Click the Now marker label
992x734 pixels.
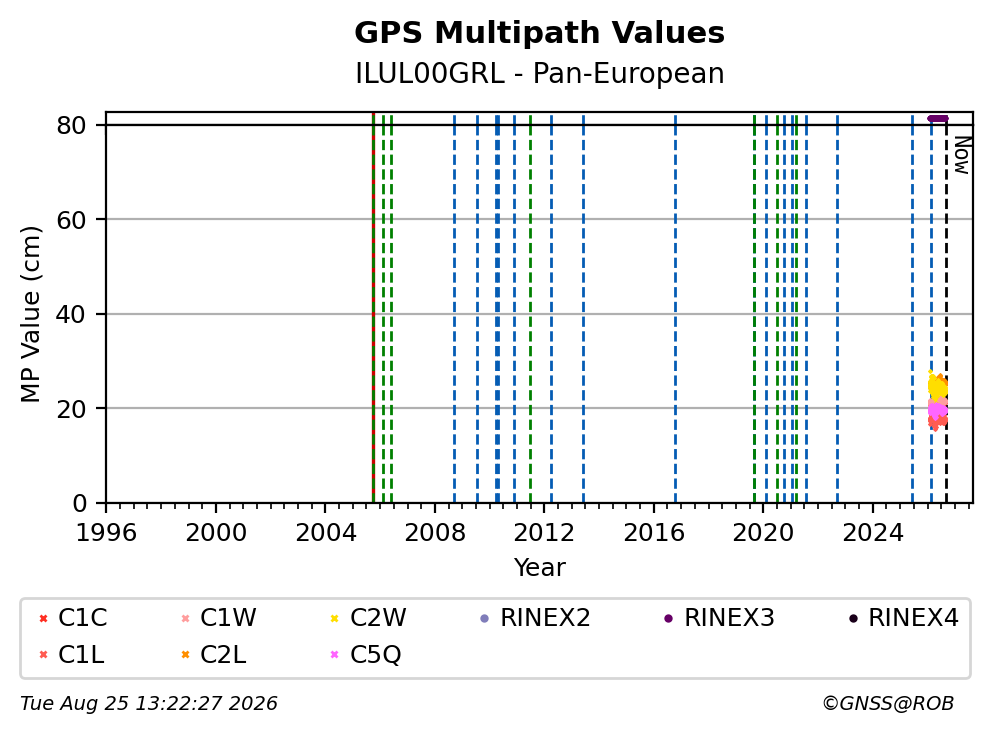click(962, 155)
